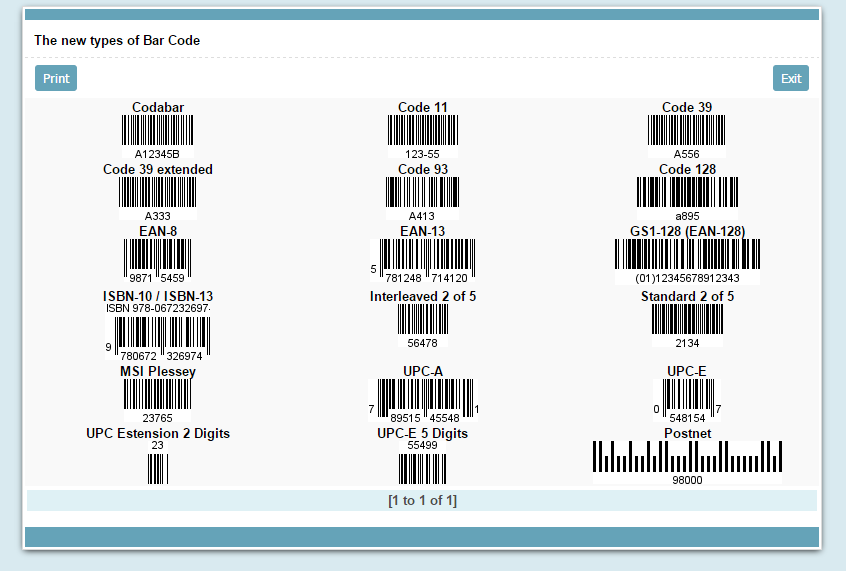Viewport: 846px width, 571px height.
Task: Click the Exit button
Action: [790, 78]
